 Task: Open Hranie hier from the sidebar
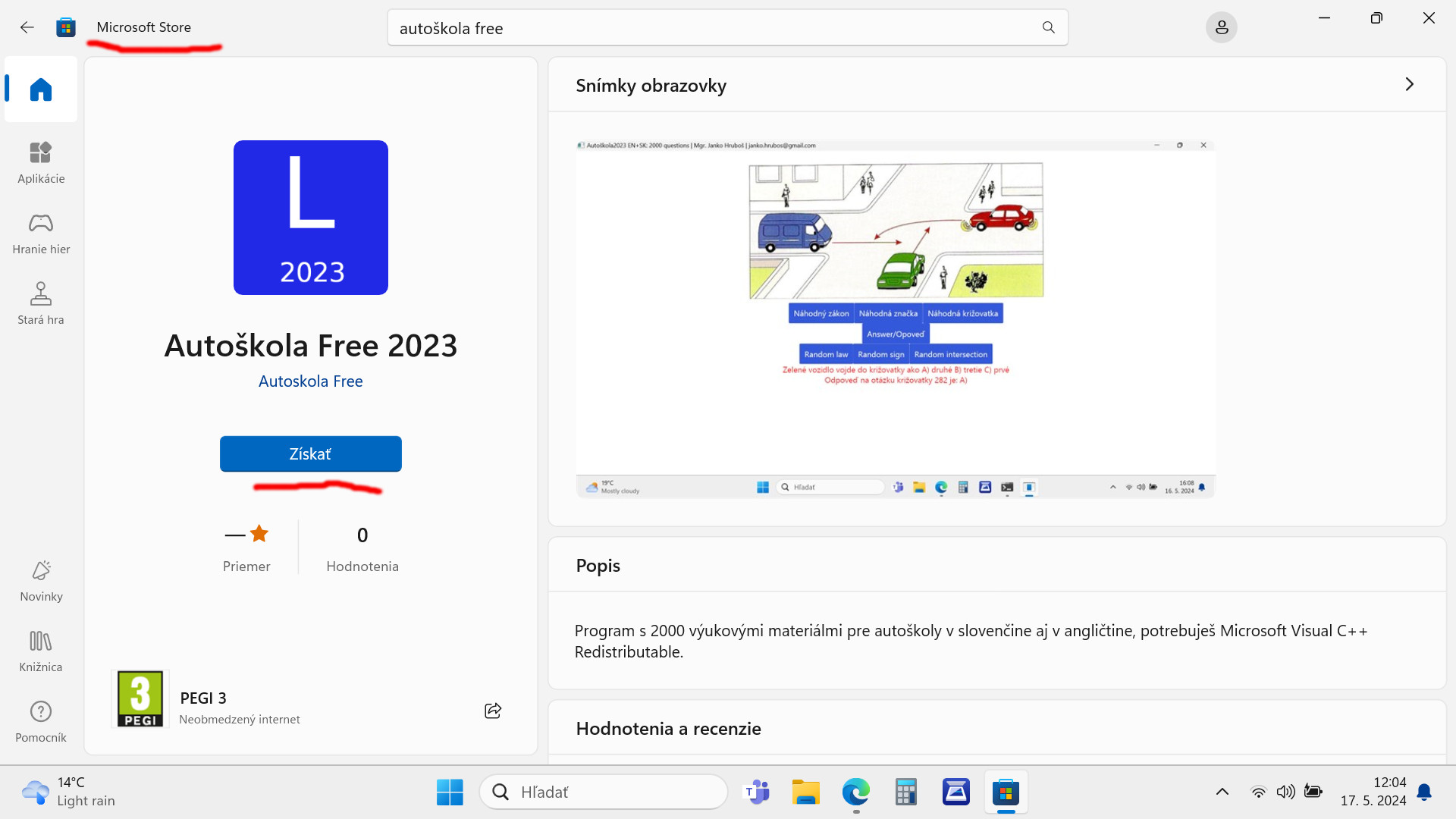pos(40,232)
